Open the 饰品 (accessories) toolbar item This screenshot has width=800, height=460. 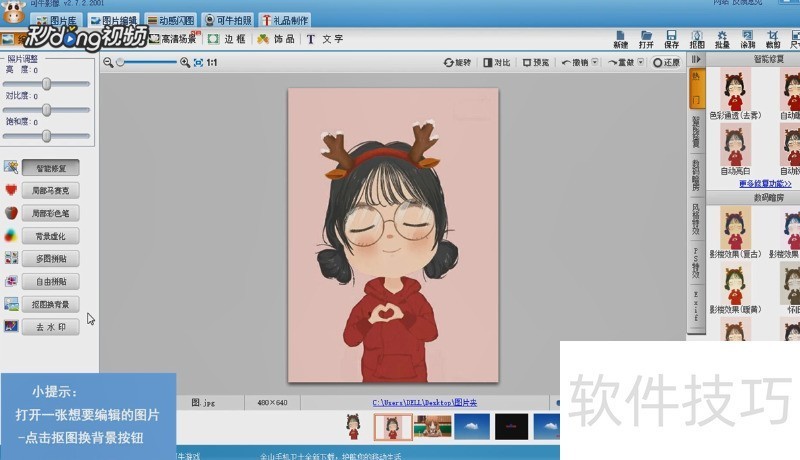click(276, 39)
